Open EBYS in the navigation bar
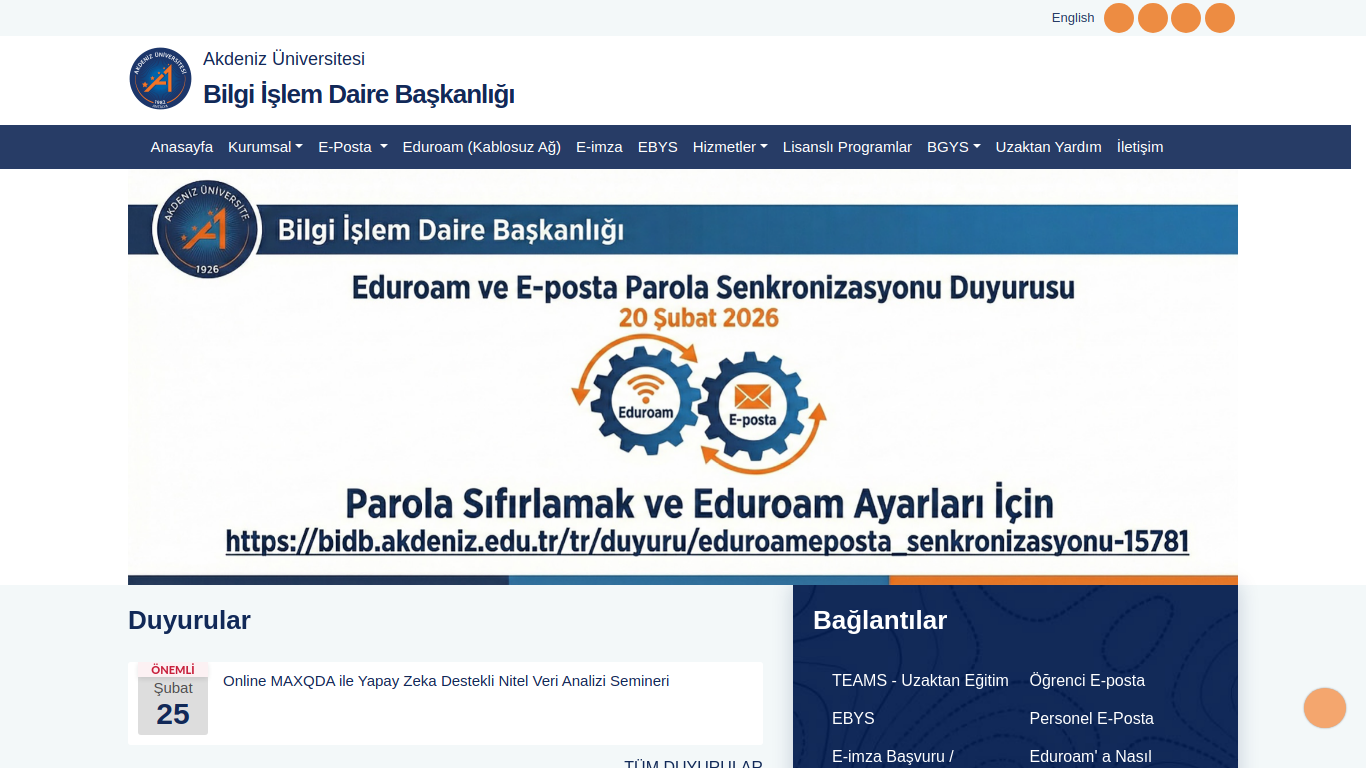 (x=658, y=147)
